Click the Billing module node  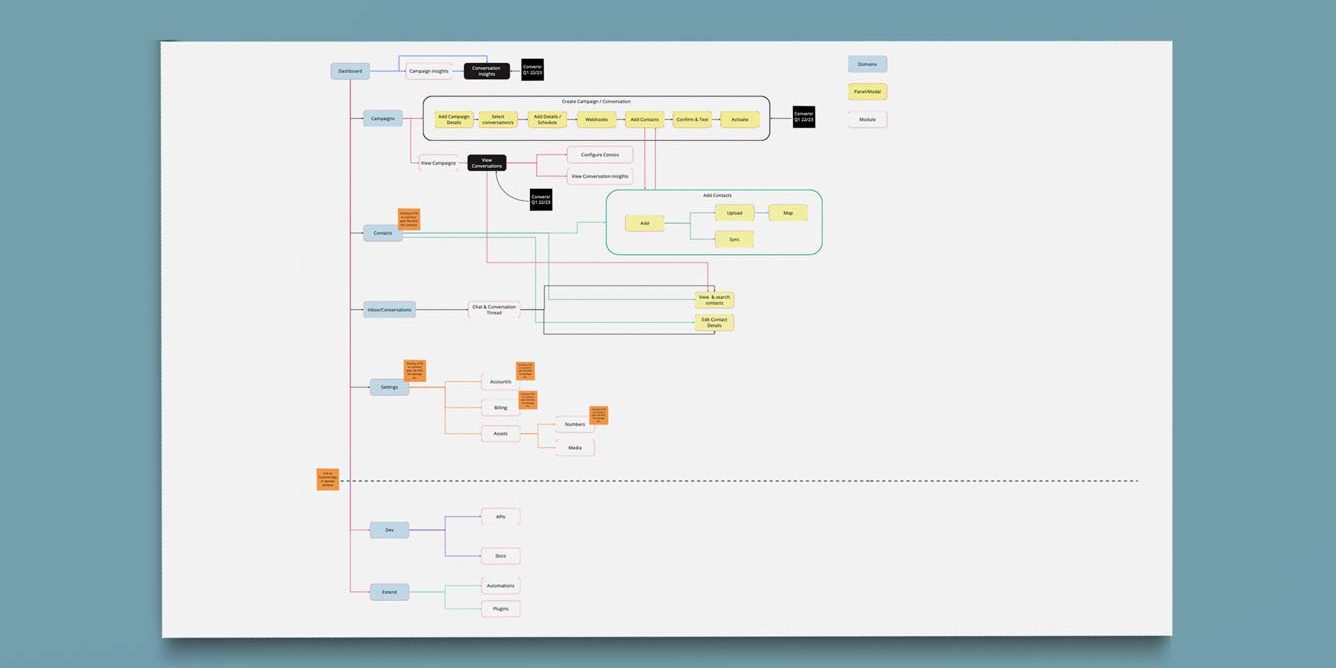pyautogui.click(x=501, y=408)
